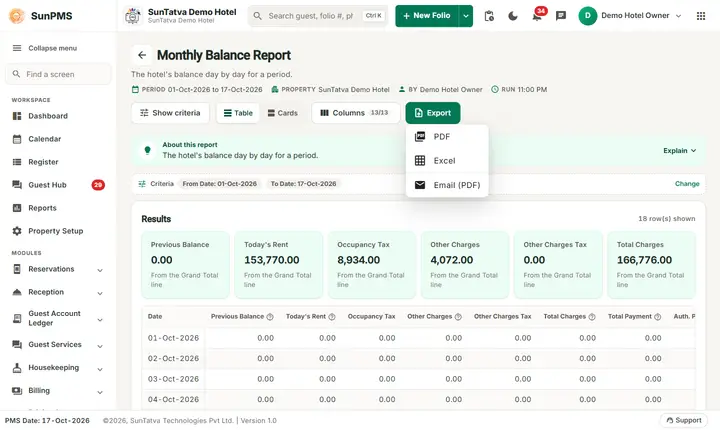Open notifications bell with 34 badge
Image resolution: width=720 pixels, height=430 pixels.
[537, 16]
